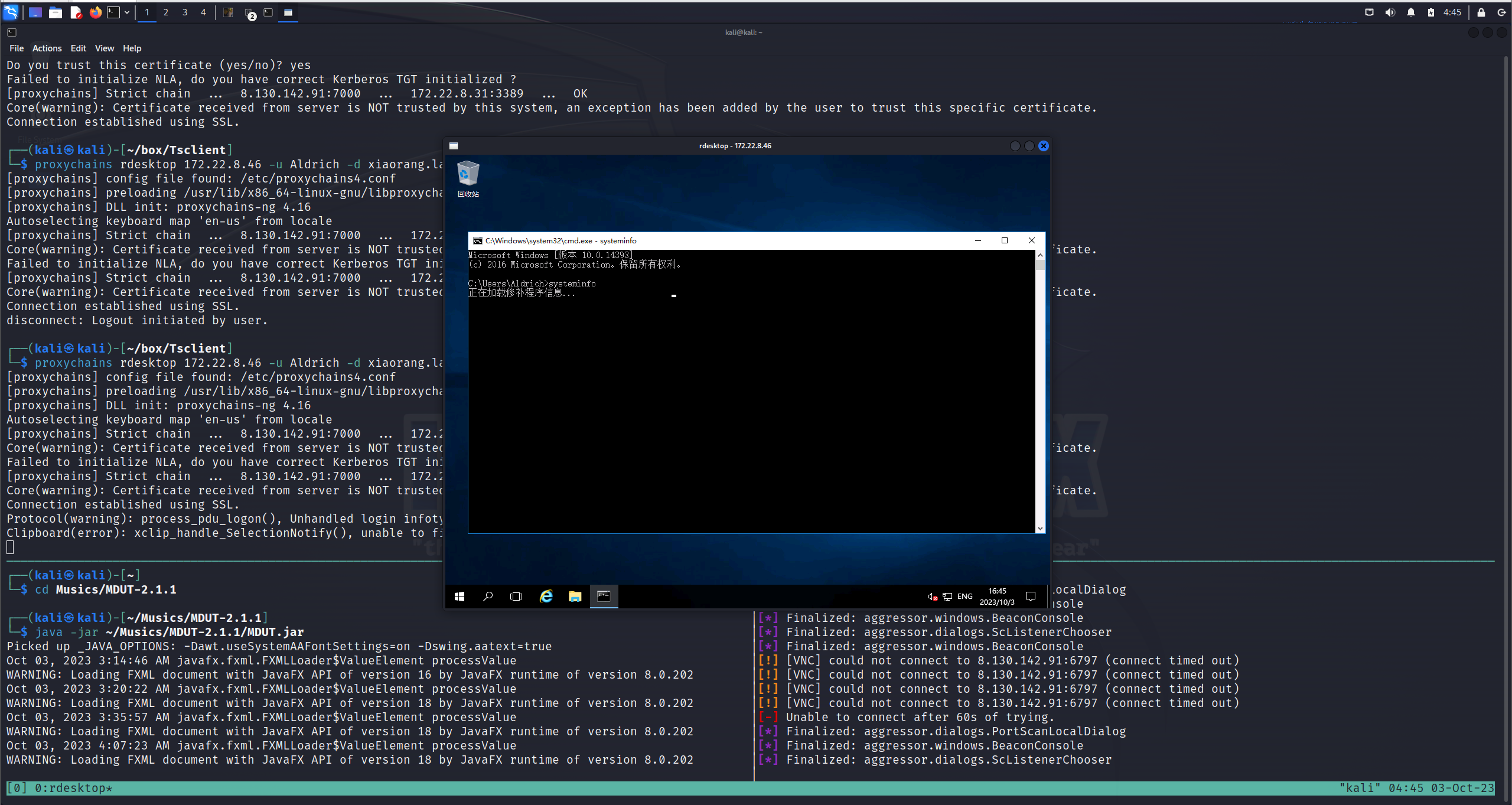Toggle ENG input language indicator
Screen dimensions: 1512x805
pos(964,597)
